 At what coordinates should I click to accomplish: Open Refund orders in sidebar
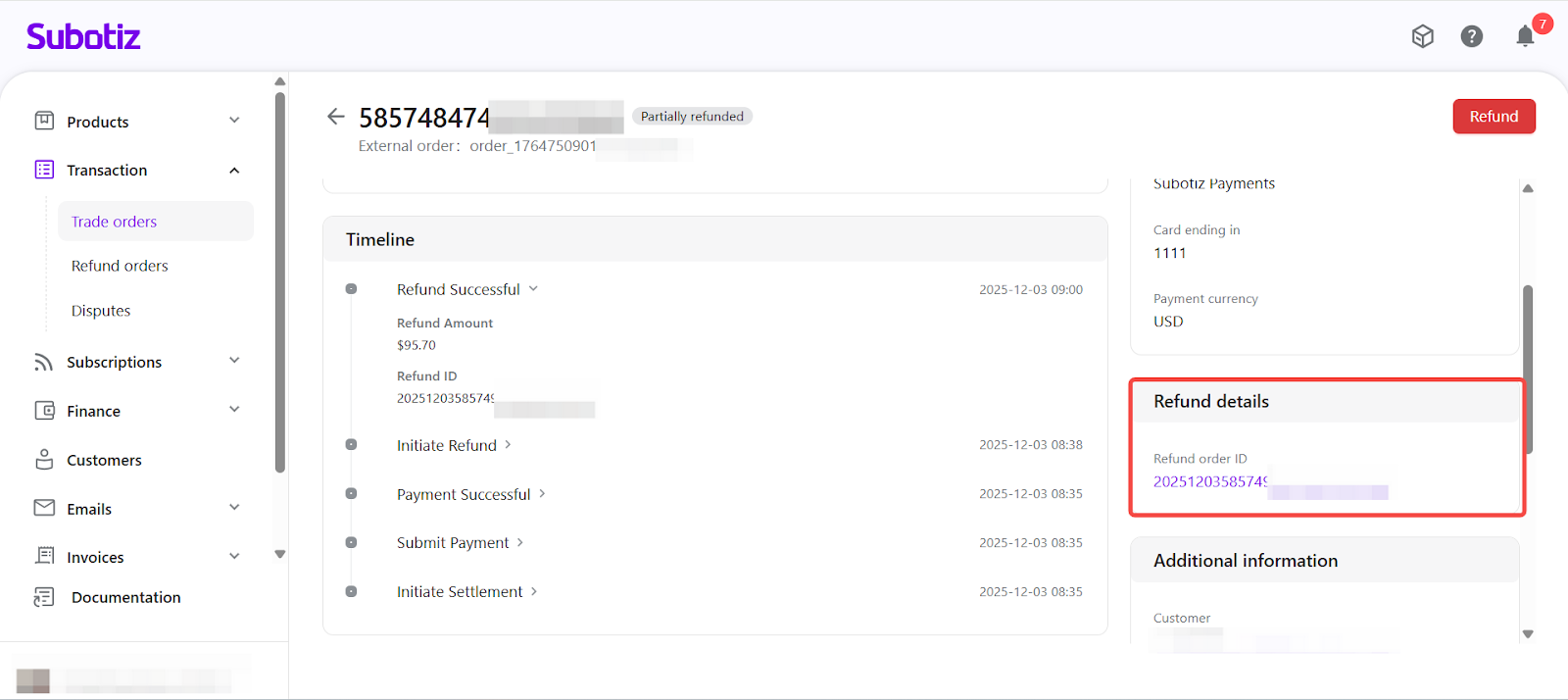[120, 266]
